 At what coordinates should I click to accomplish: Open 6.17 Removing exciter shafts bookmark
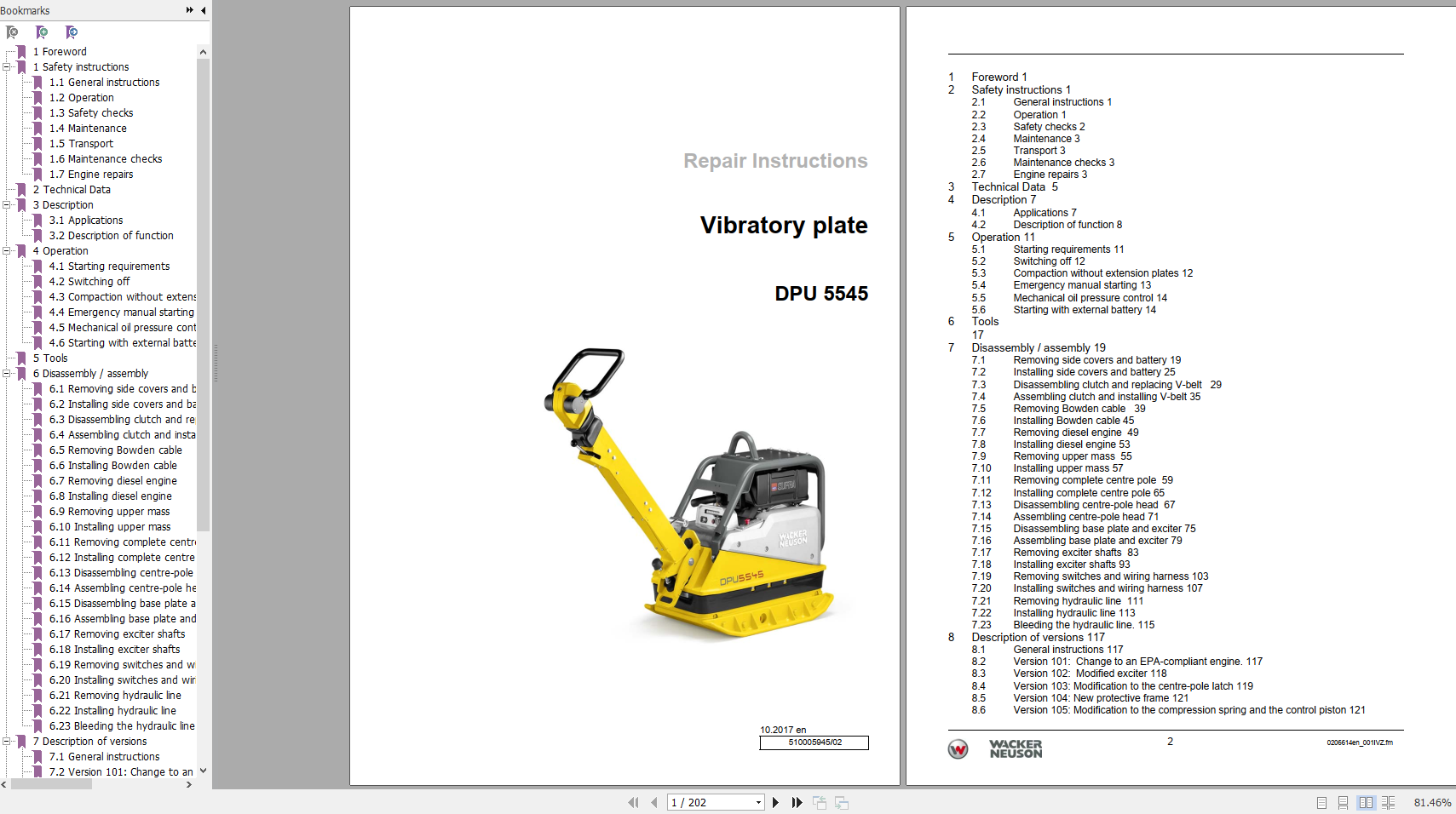click(117, 633)
